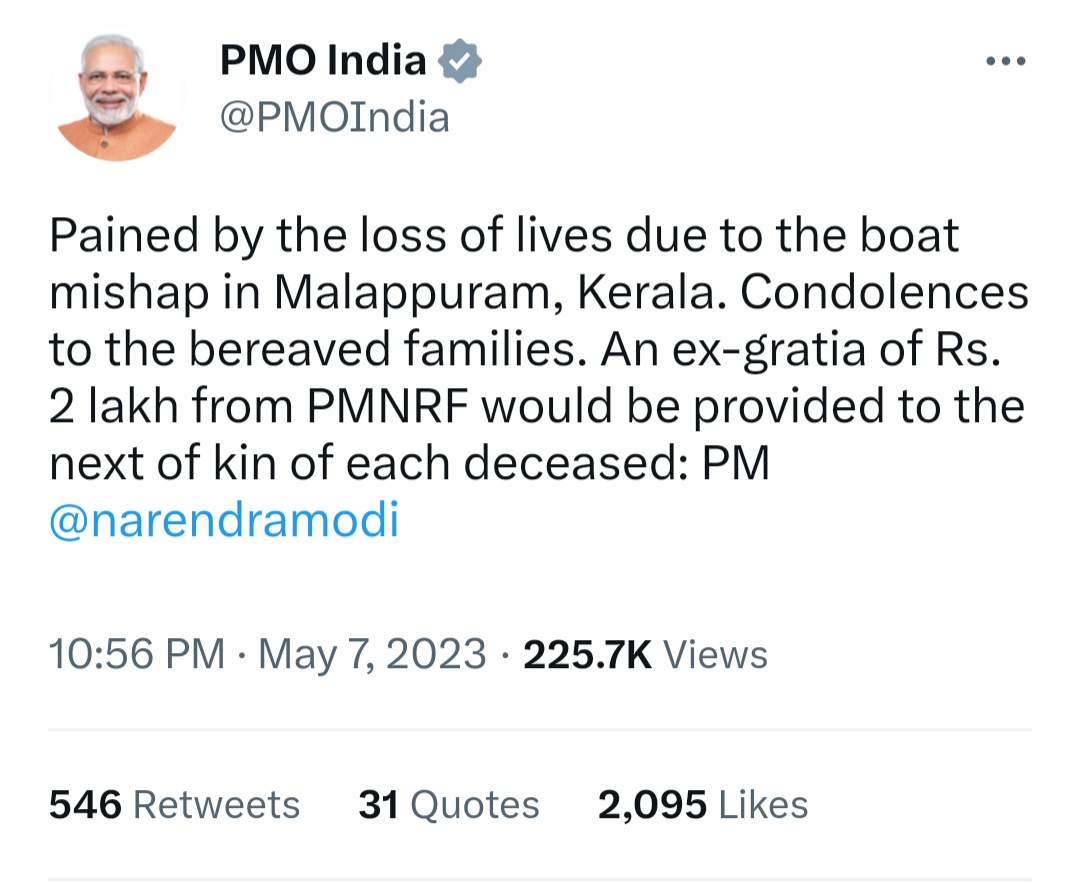The height and width of the screenshot is (884, 1080).
Task: Show the 2,095 Likes list
Action: coord(703,804)
